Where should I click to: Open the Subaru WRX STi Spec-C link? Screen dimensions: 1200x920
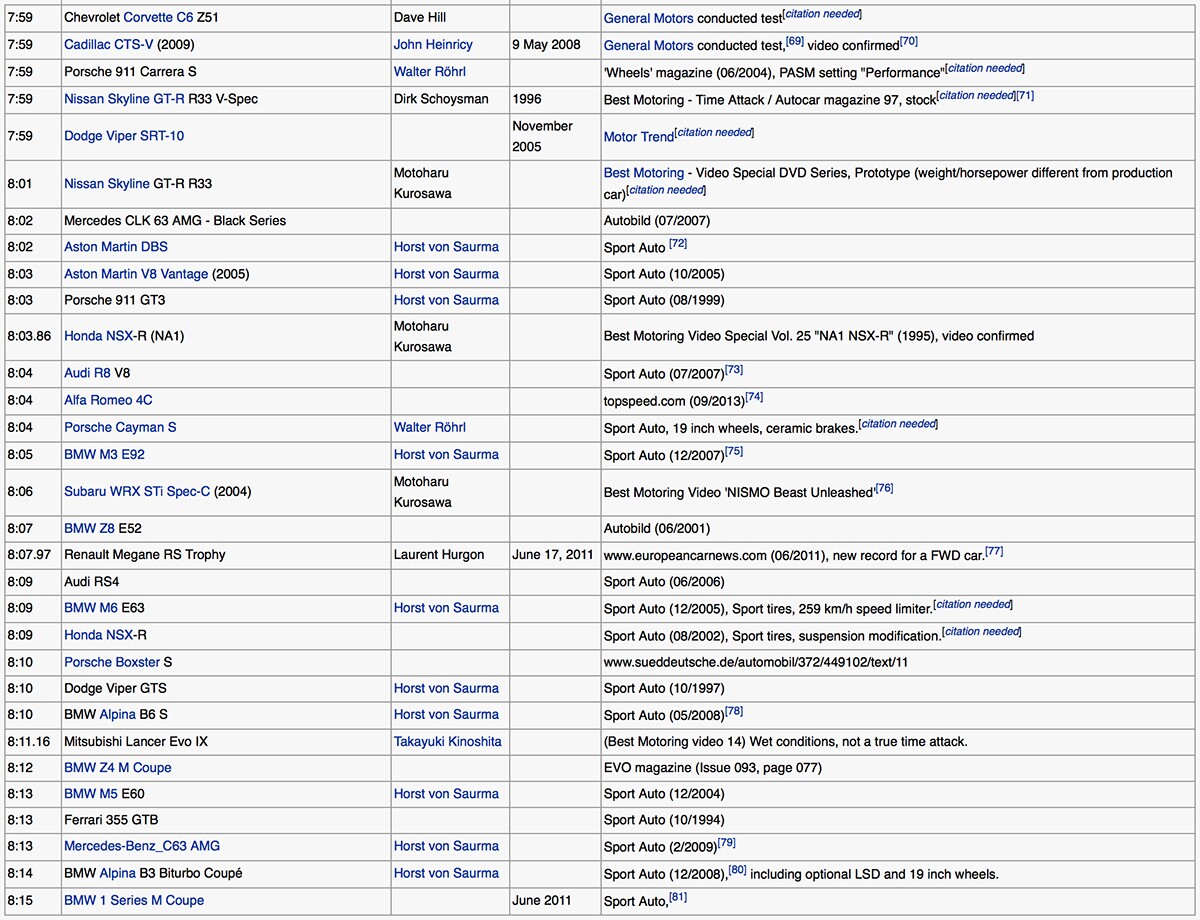click(137, 491)
